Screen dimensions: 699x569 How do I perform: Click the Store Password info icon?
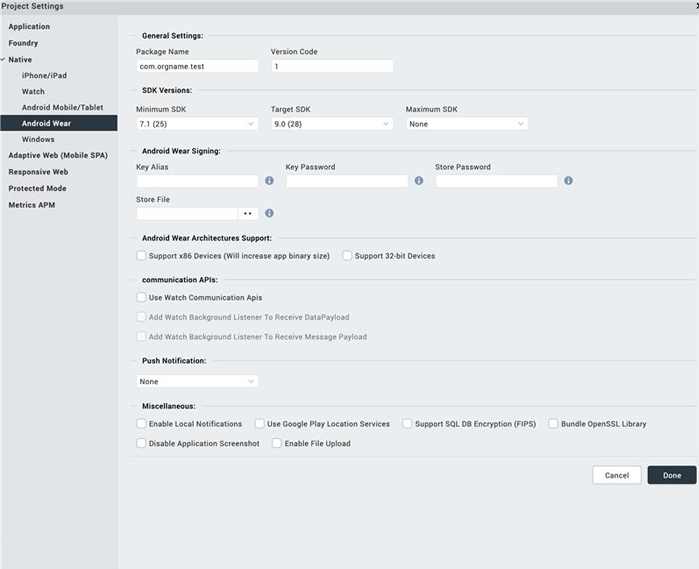(x=568, y=181)
